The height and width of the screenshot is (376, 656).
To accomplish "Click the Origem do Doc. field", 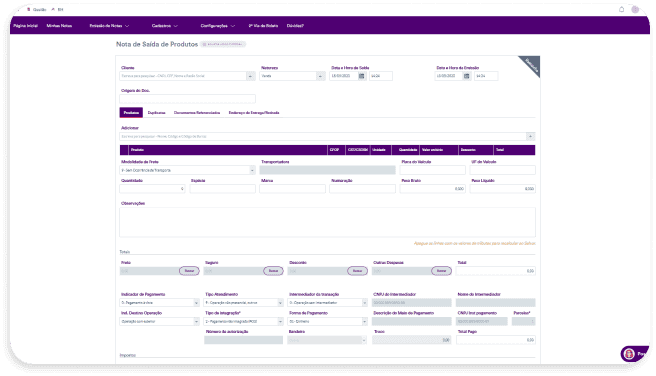I will click(187, 99).
